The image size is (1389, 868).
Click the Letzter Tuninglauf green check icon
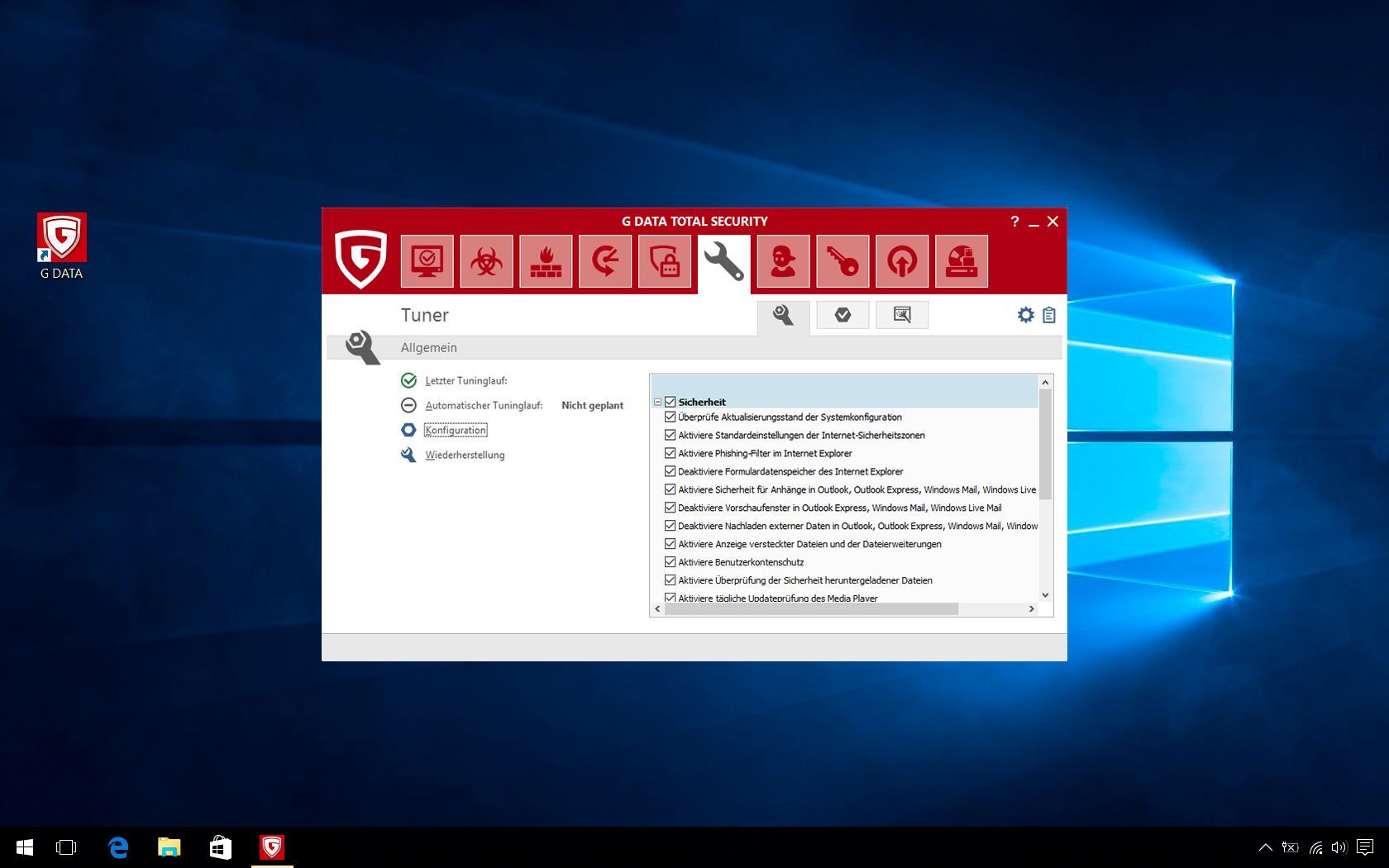point(408,380)
